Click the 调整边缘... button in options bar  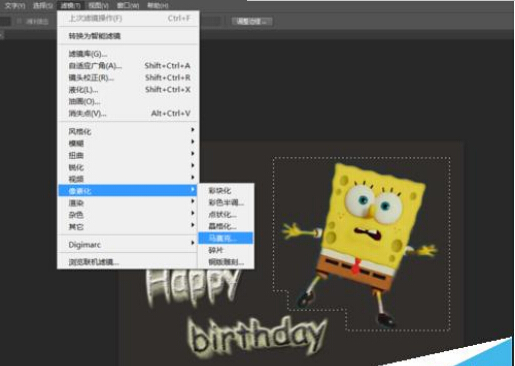pyautogui.click(x=252, y=21)
